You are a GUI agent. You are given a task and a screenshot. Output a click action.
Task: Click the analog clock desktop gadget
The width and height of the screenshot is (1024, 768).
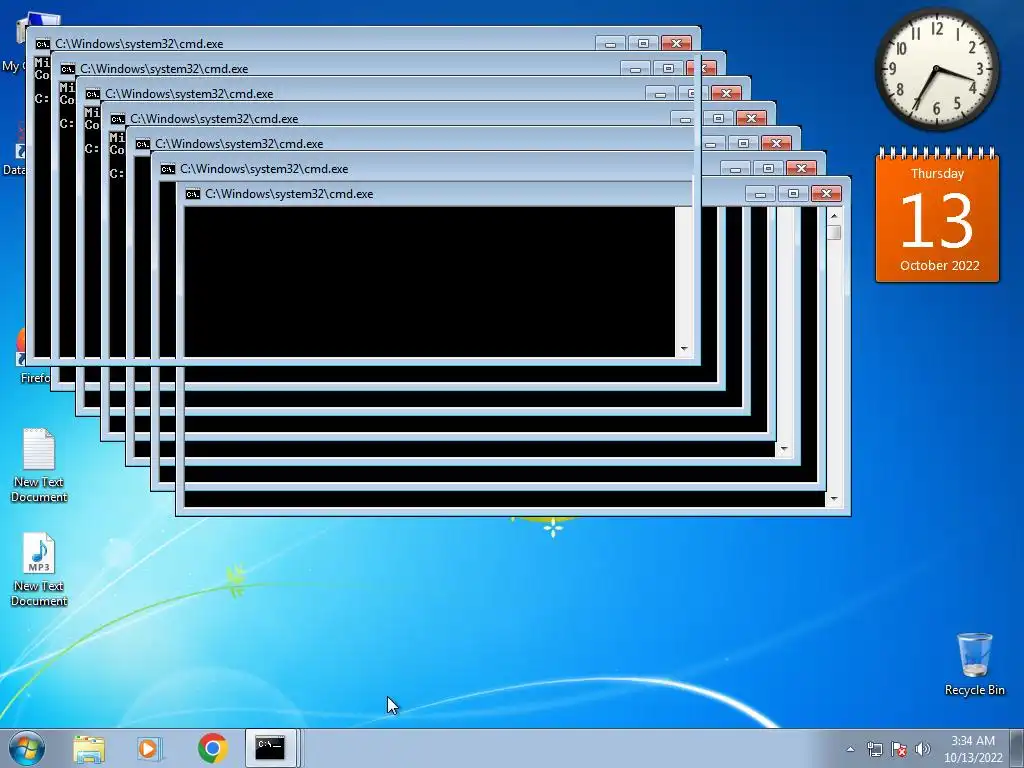pos(936,69)
